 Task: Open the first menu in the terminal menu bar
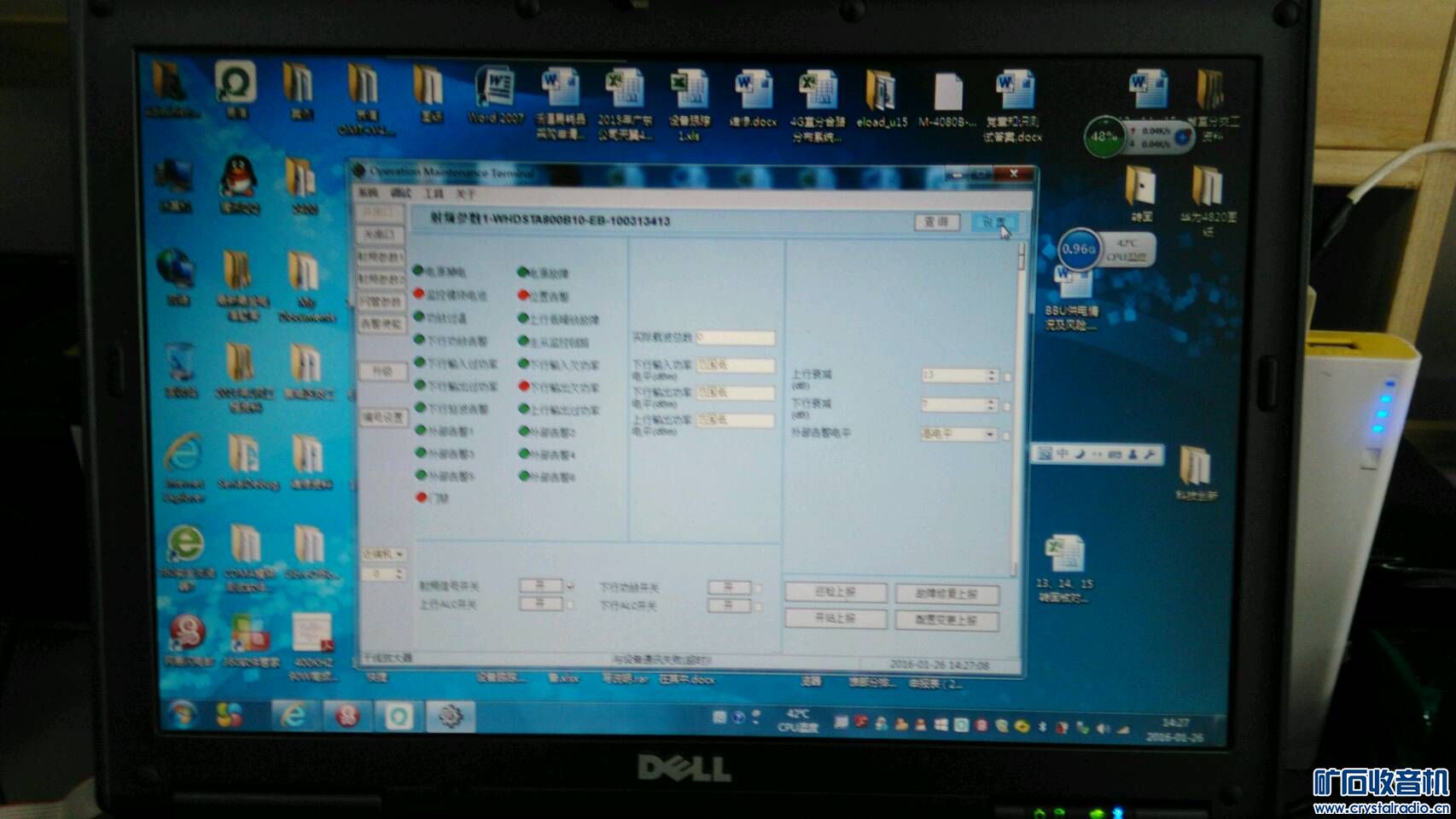click(367, 194)
